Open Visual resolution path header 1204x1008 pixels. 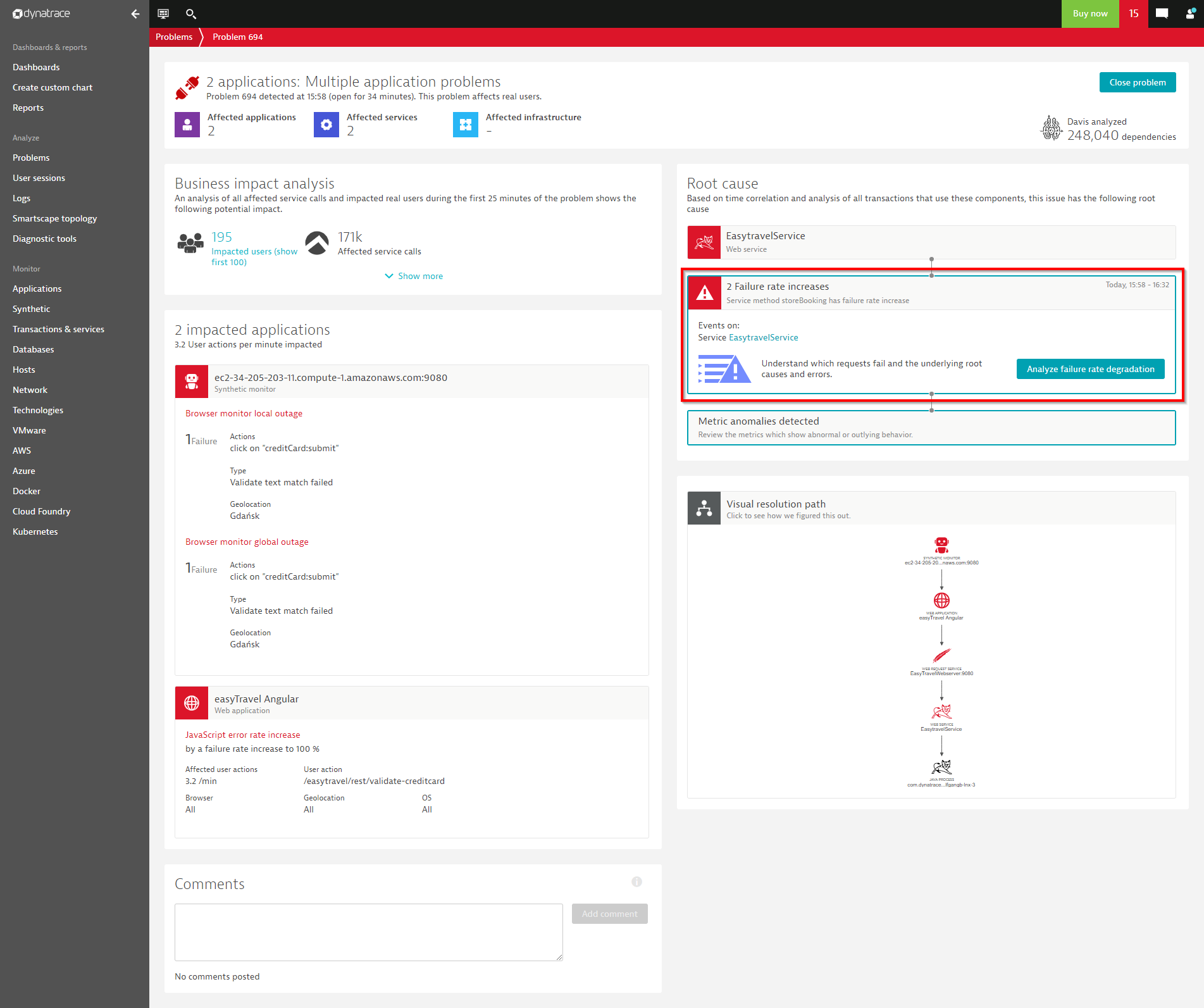click(931, 508)
